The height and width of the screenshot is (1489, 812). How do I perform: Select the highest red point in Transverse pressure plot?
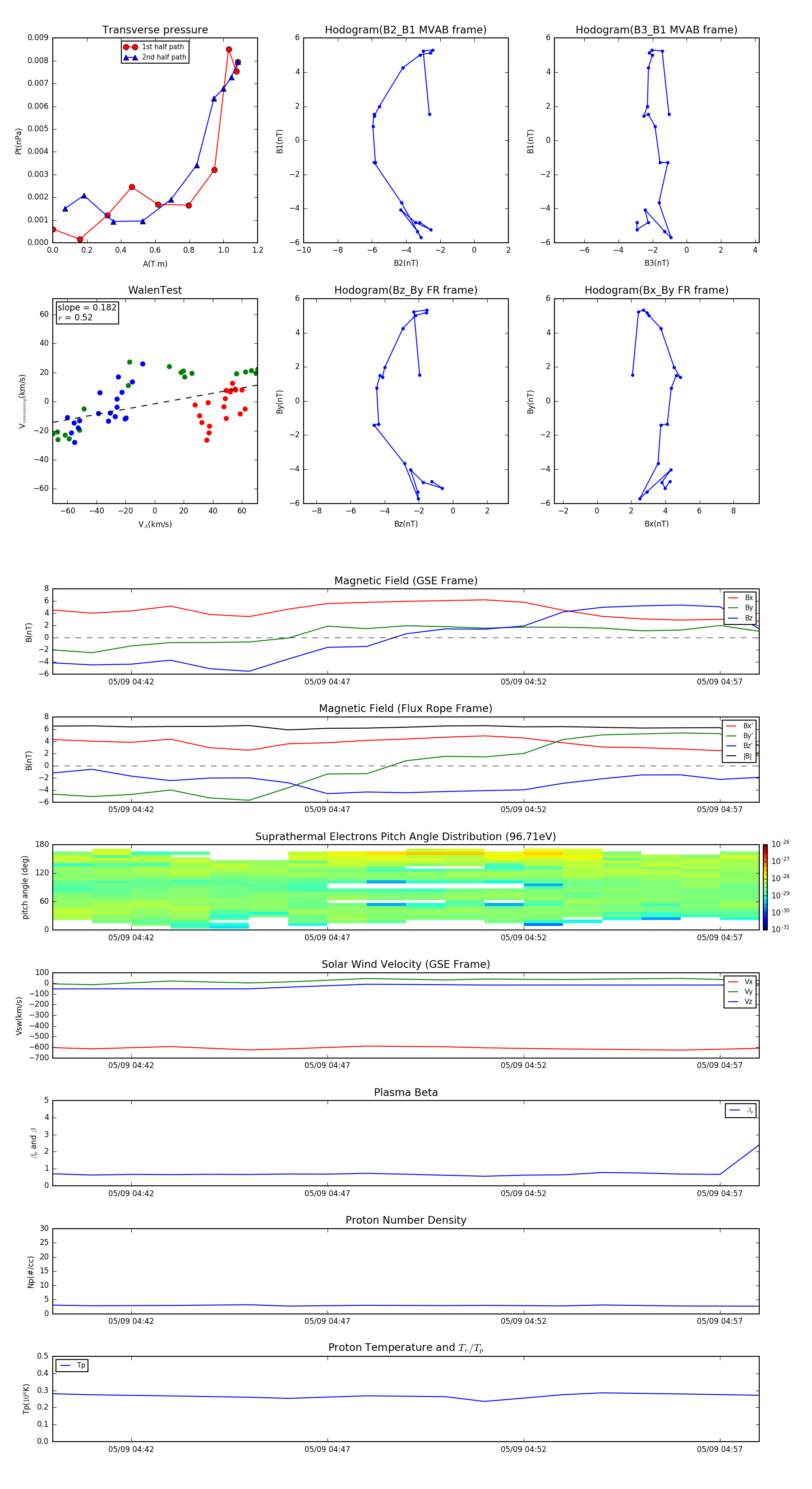(x=229, y=50)
